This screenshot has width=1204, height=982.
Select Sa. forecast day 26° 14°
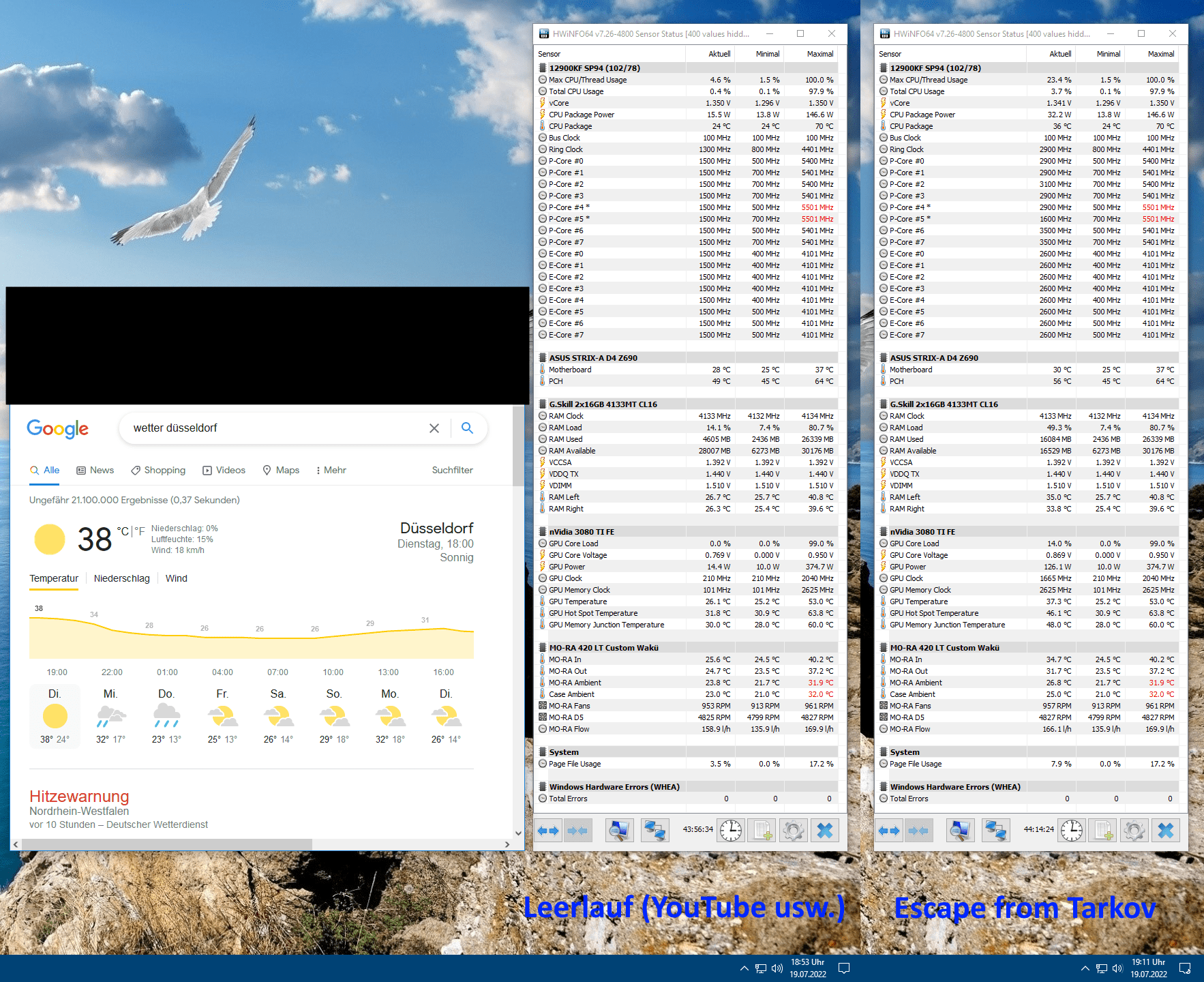pyautogui.click(x=278, y=716)
